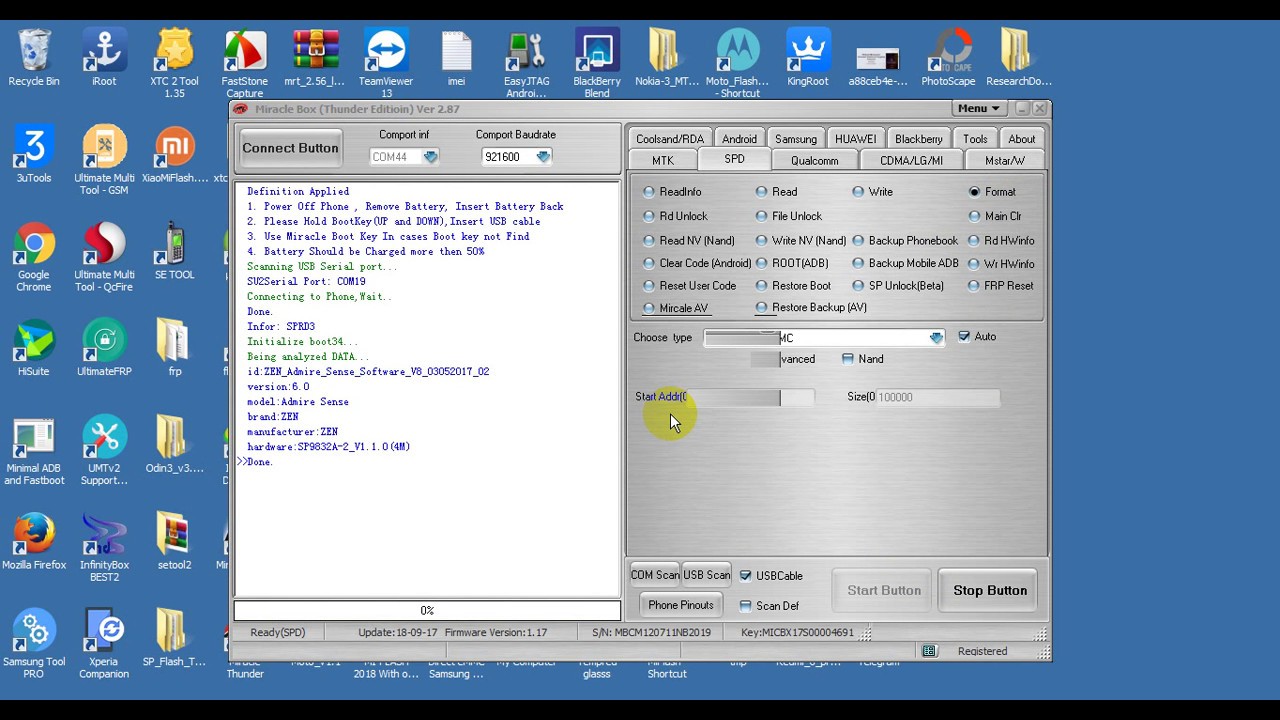Open the Samsung tab
This screenshot has width=1280, height=720.
(796, 139)
